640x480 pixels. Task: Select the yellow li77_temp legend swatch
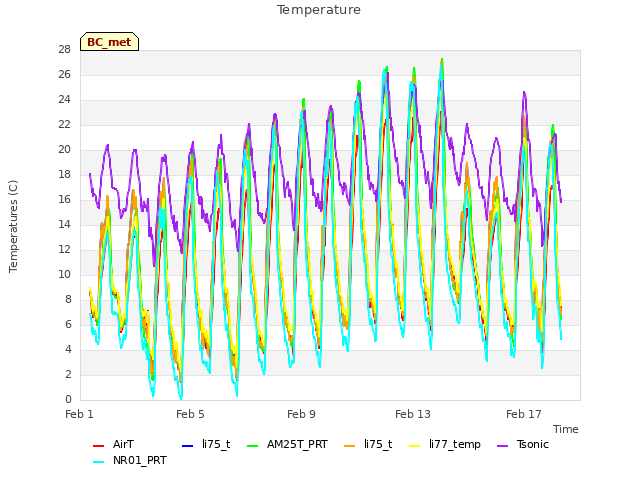point(415,445)
